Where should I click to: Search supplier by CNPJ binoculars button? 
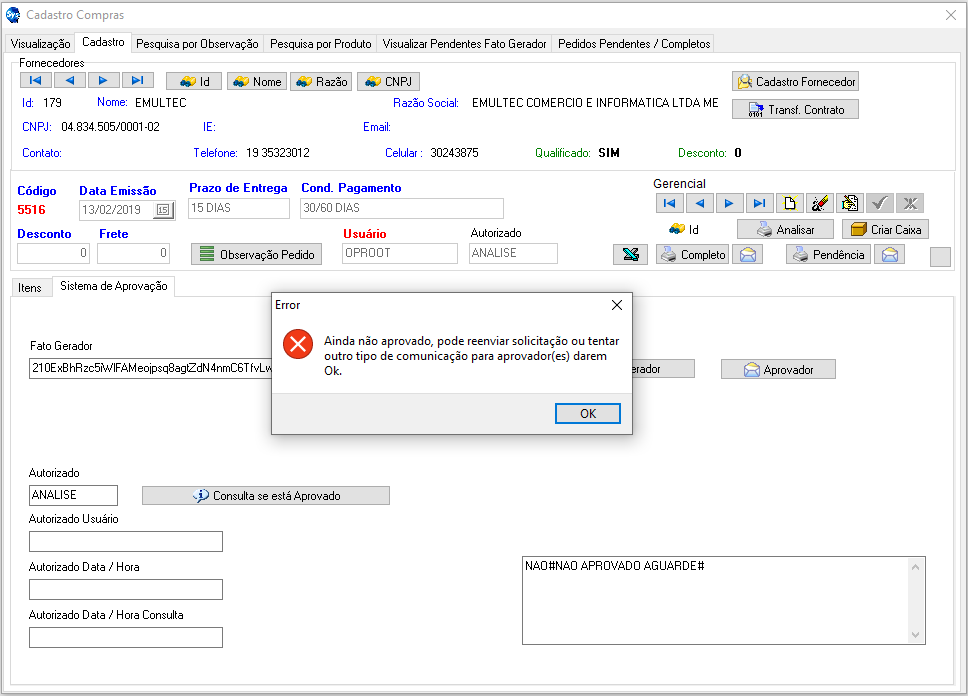point(388,82)
